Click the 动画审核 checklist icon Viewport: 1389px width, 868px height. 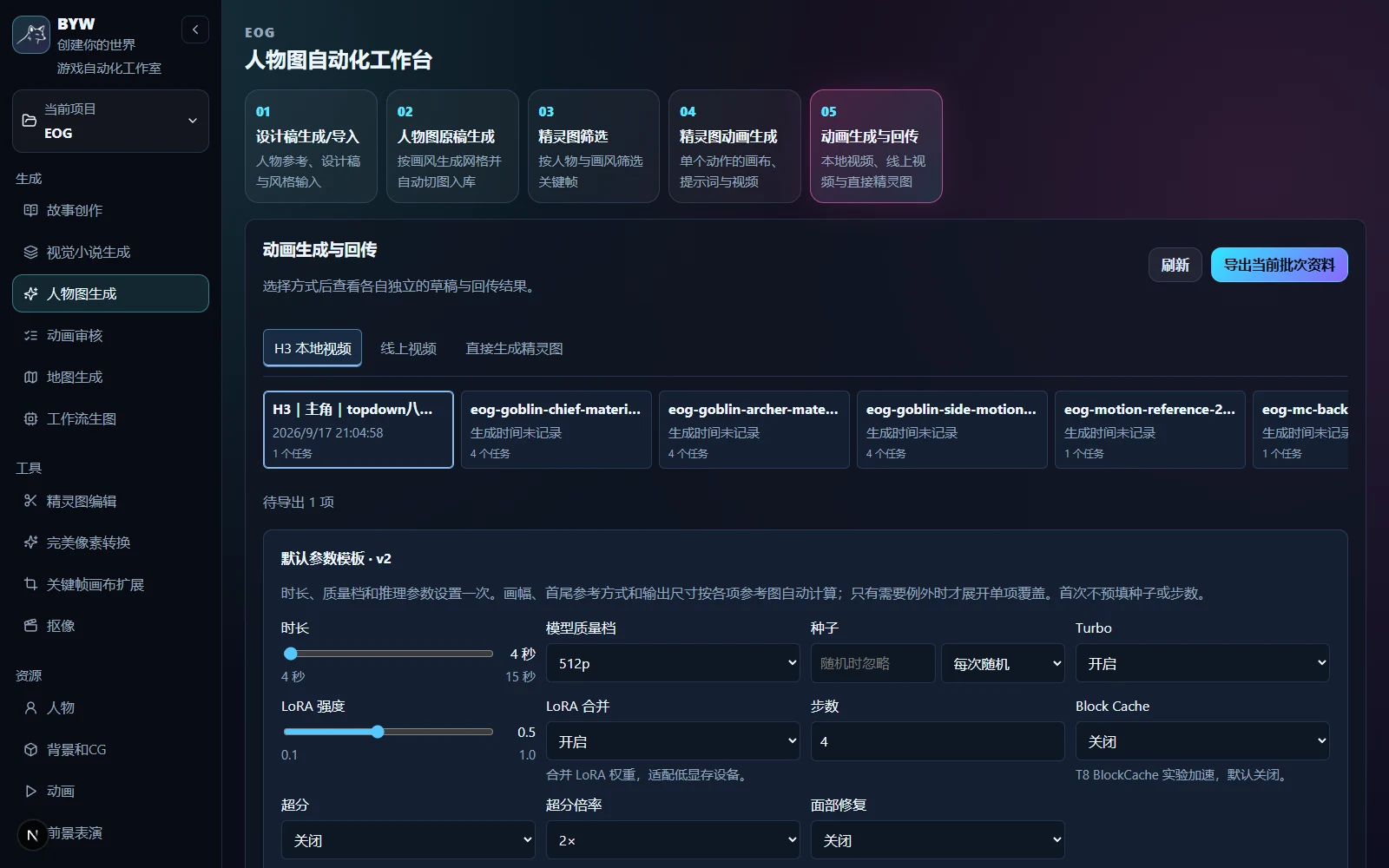30,335
